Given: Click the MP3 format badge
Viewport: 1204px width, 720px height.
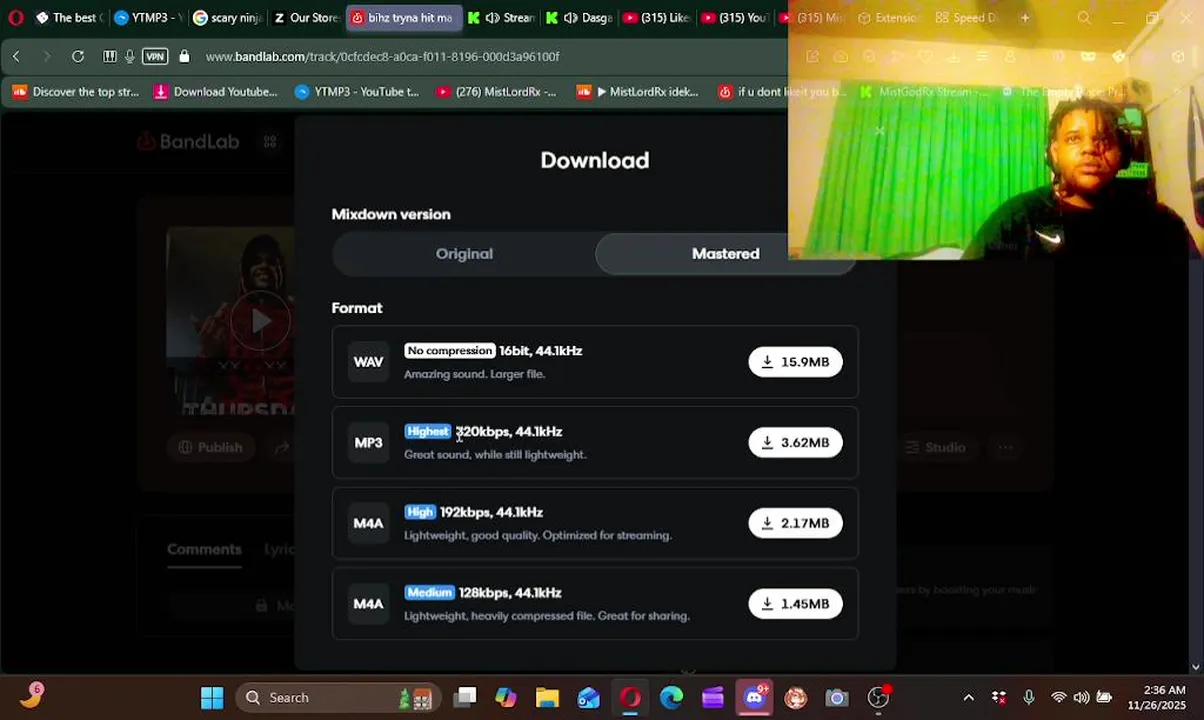Looking at the screenshot, I should (x=368, y=443).
